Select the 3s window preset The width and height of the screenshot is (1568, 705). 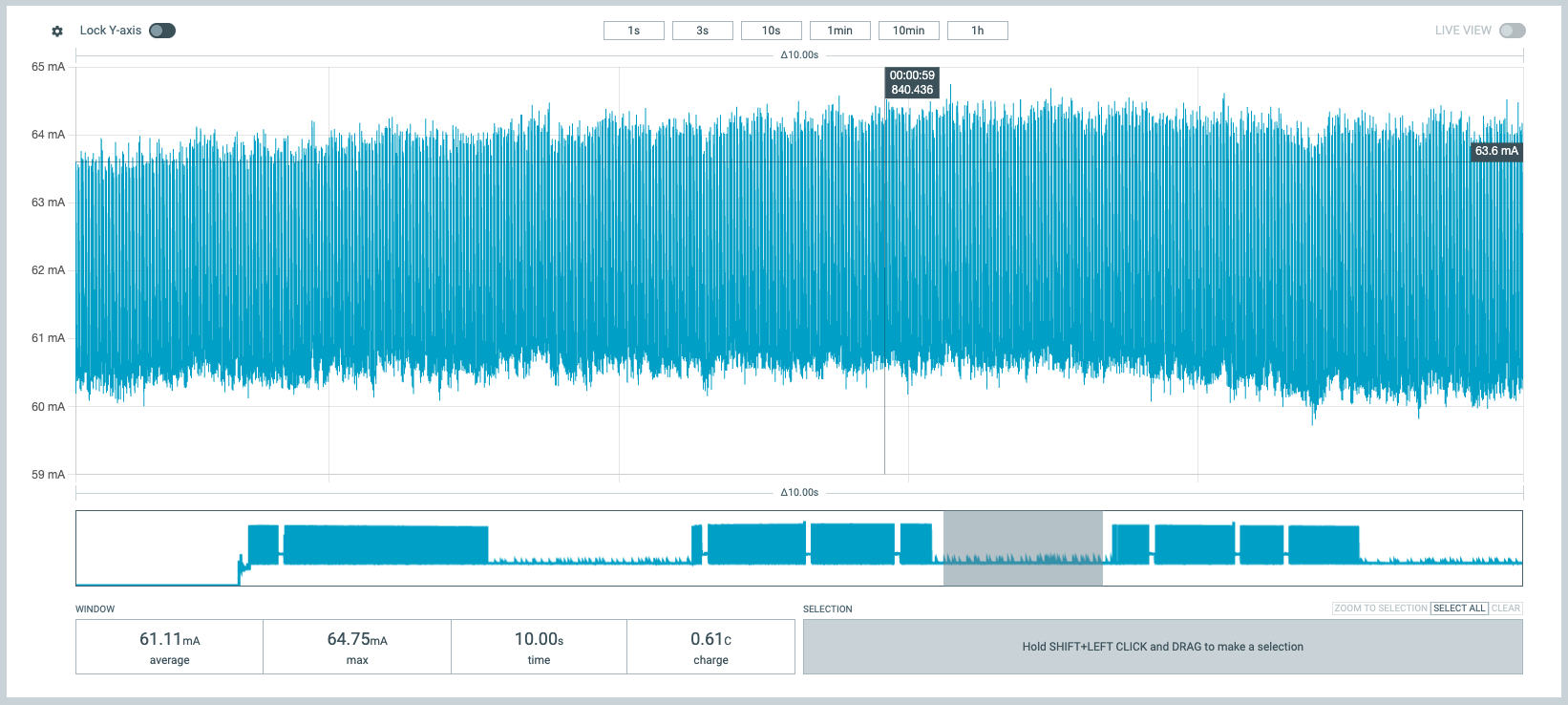click(x=702, y=31)
